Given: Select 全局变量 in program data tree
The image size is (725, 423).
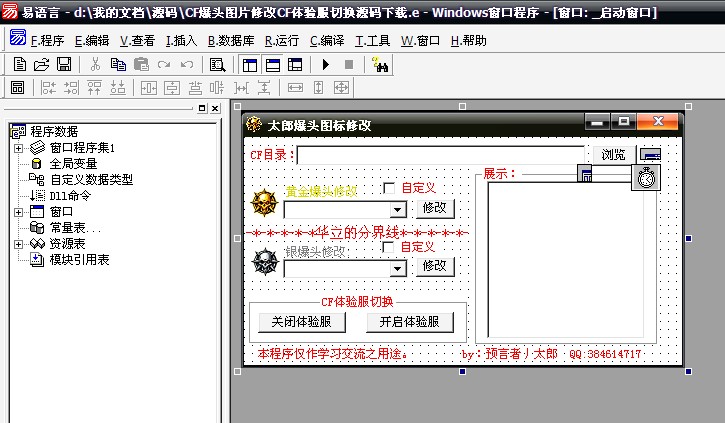Looking at the screenshot, I should coord(73,164).
